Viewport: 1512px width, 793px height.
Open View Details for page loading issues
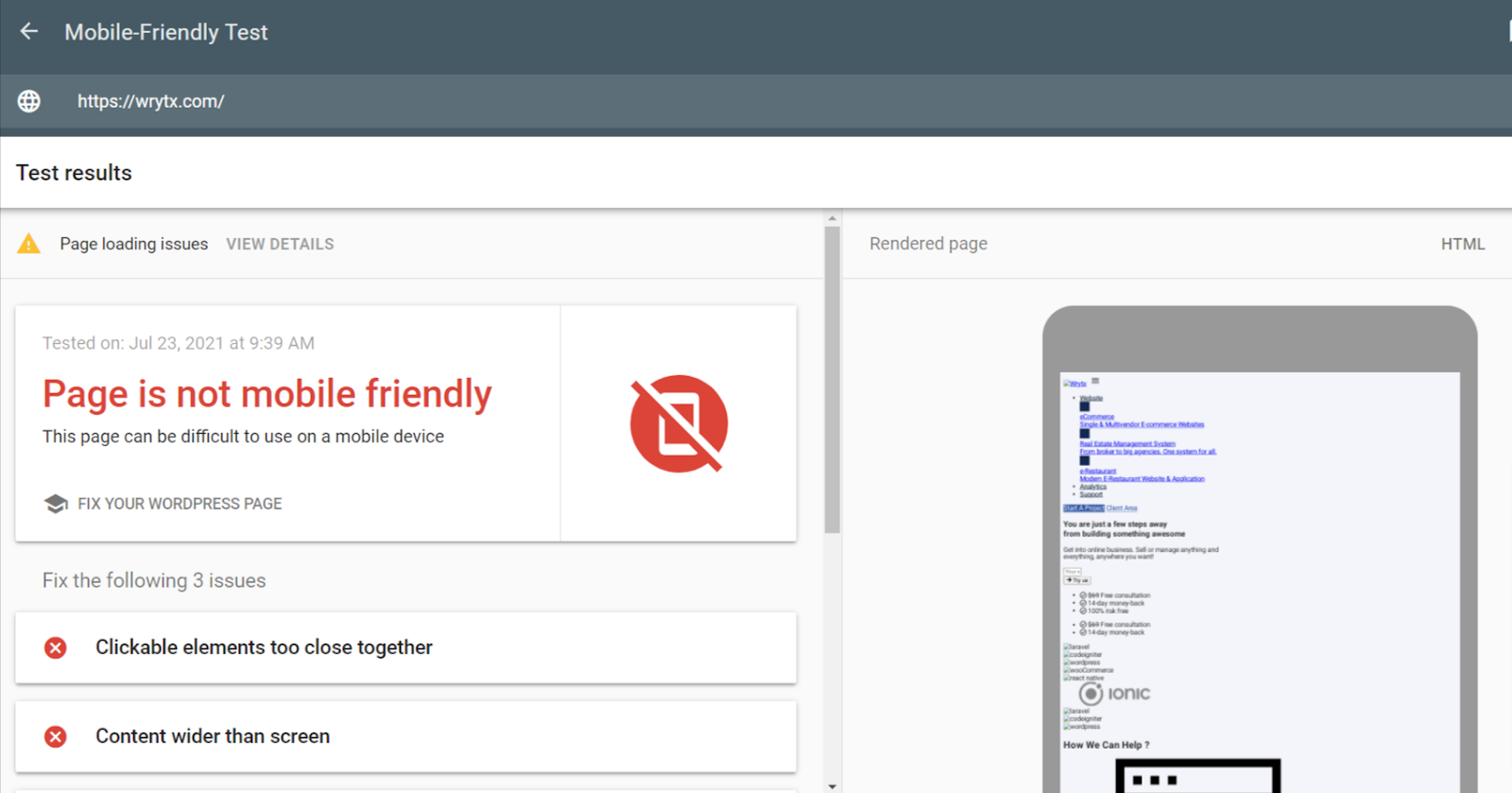[x=280, y=244]
